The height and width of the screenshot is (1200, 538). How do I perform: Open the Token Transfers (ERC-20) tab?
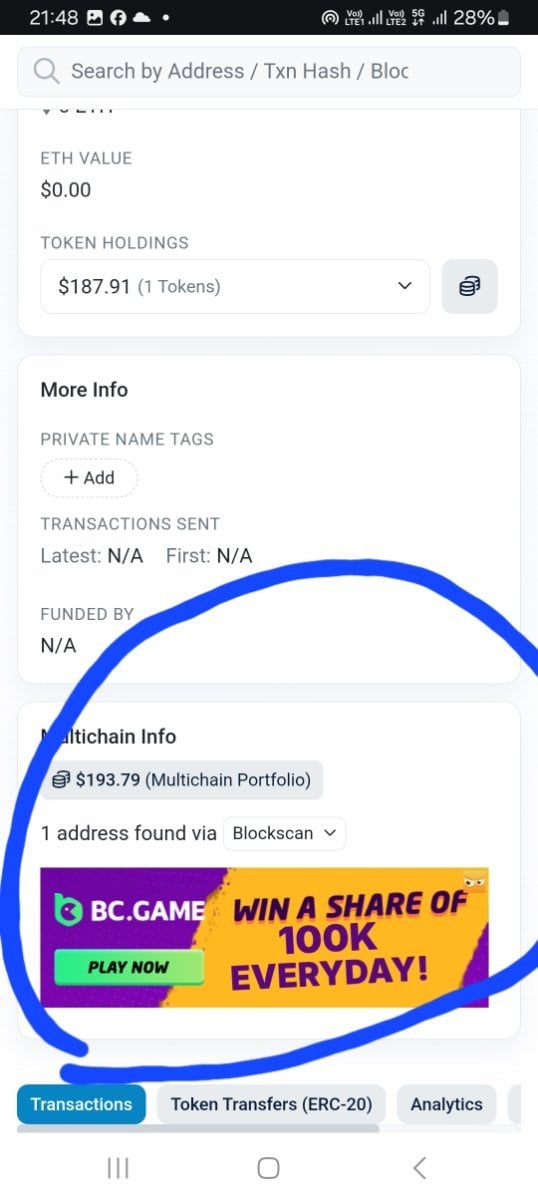(271, 1104)
